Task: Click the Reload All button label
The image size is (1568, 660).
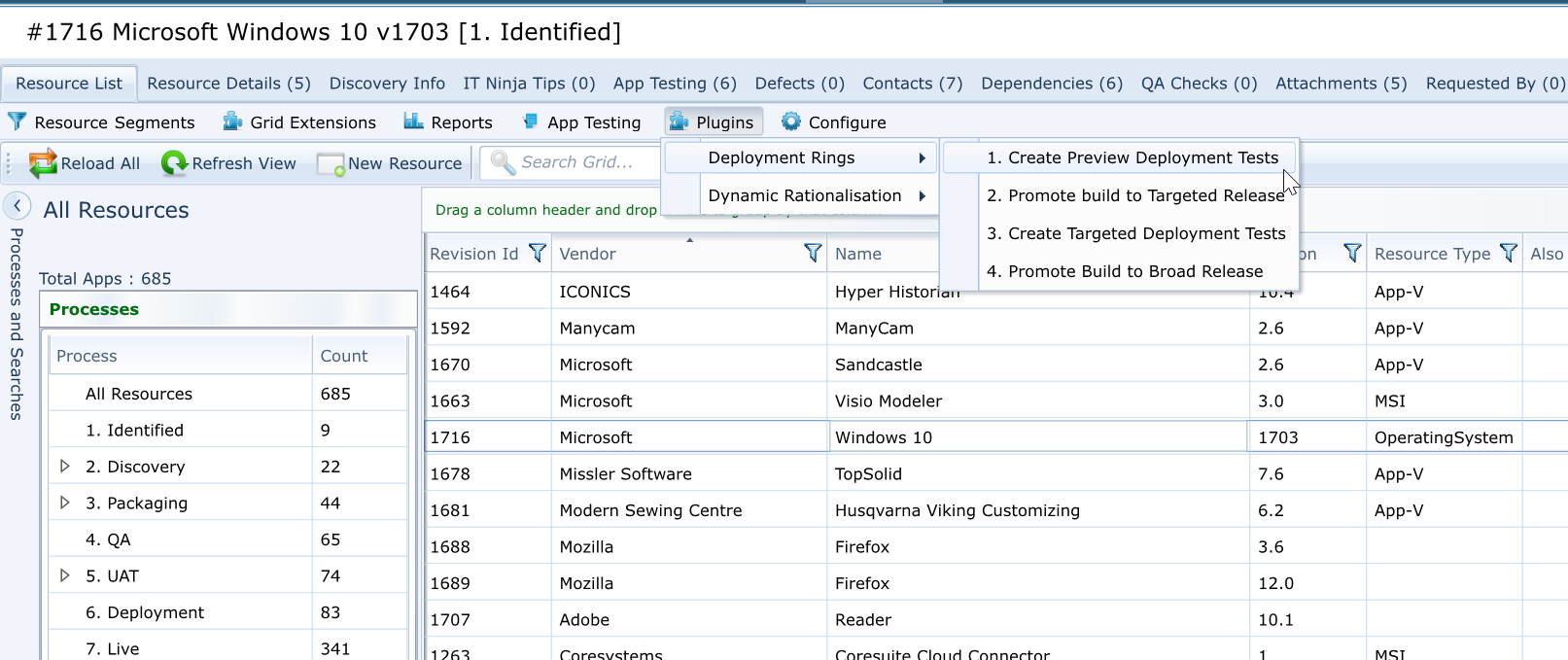Action: tap(100, 163)
